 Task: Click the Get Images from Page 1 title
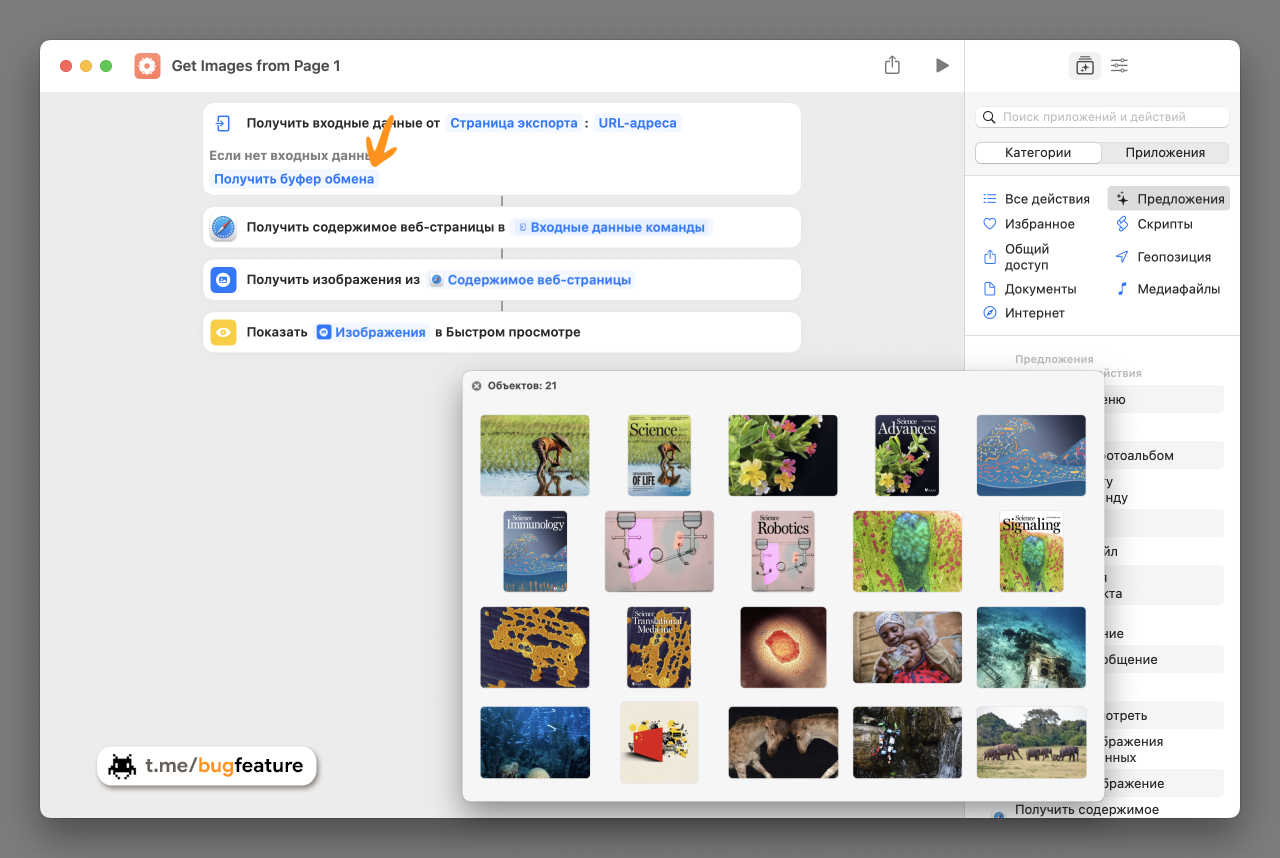(256, 66)
